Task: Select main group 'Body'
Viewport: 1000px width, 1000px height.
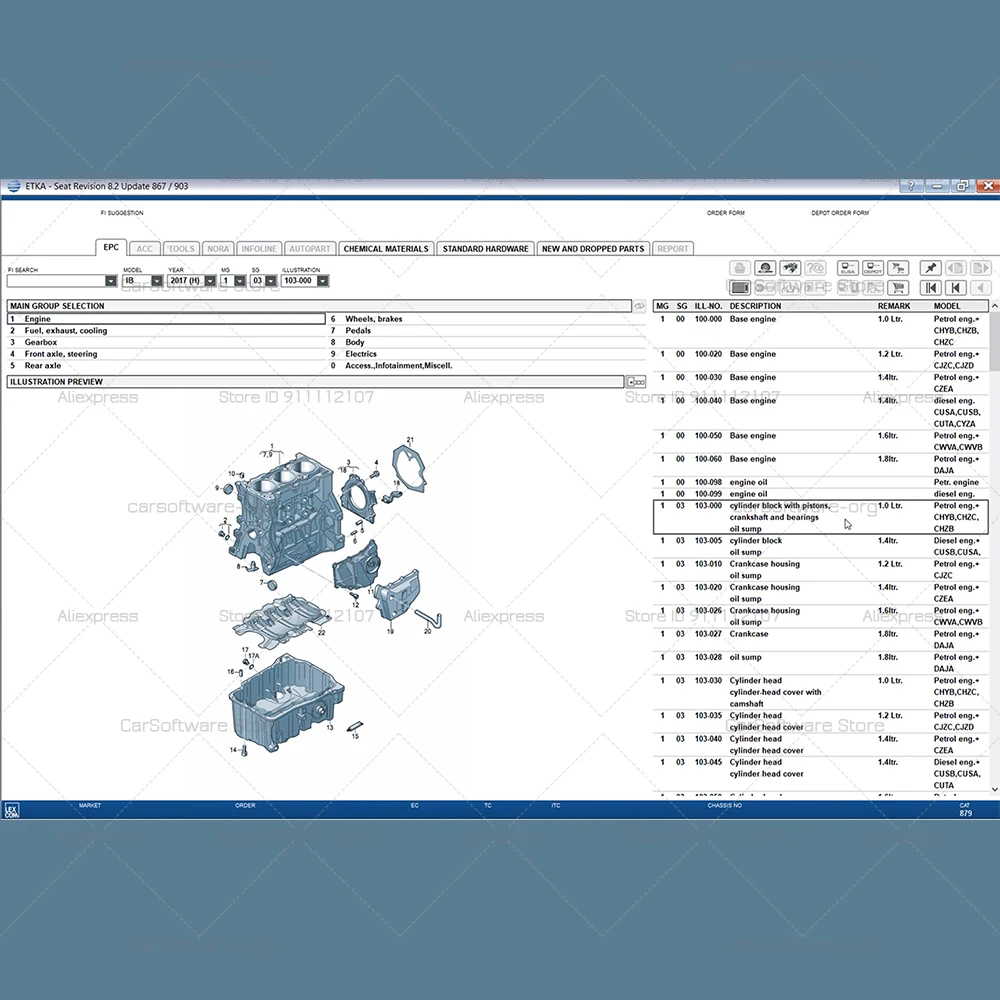Action: pos(487,342)
